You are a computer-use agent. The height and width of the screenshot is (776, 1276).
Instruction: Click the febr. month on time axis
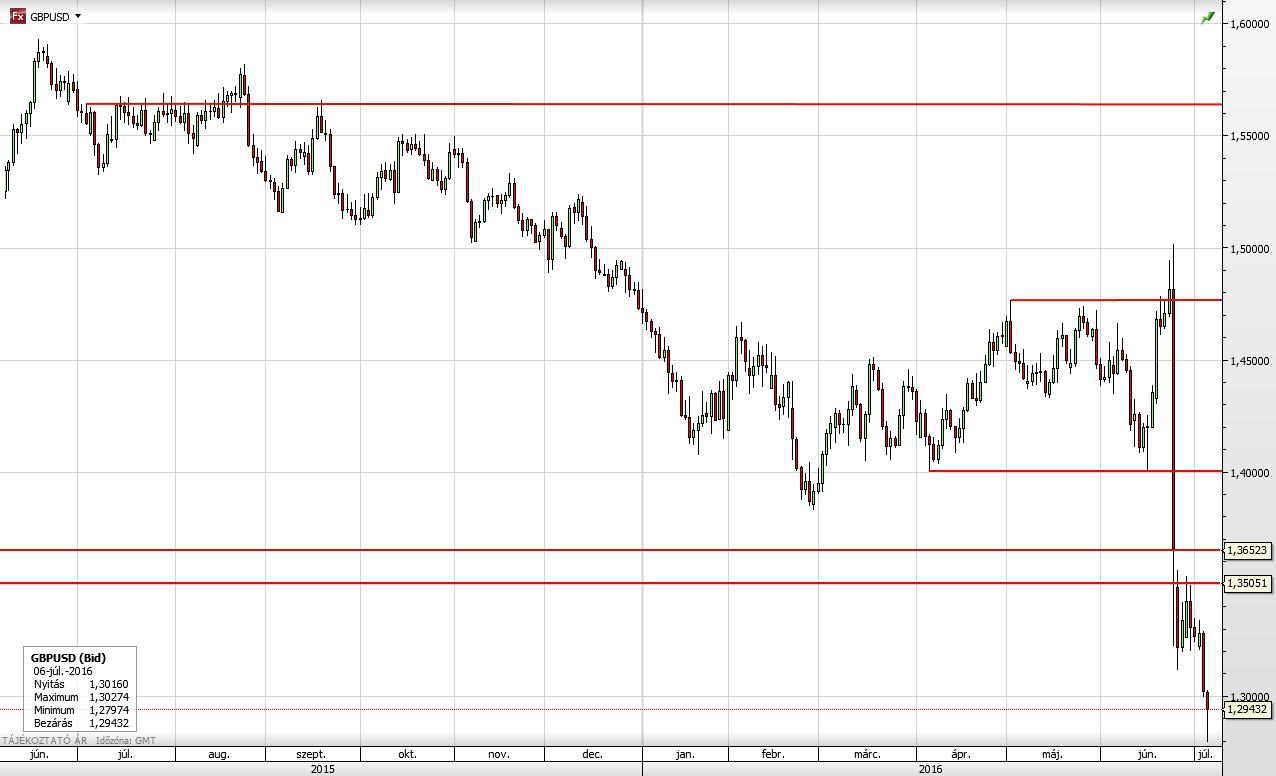pyautogui.click(x=772, y=754)
